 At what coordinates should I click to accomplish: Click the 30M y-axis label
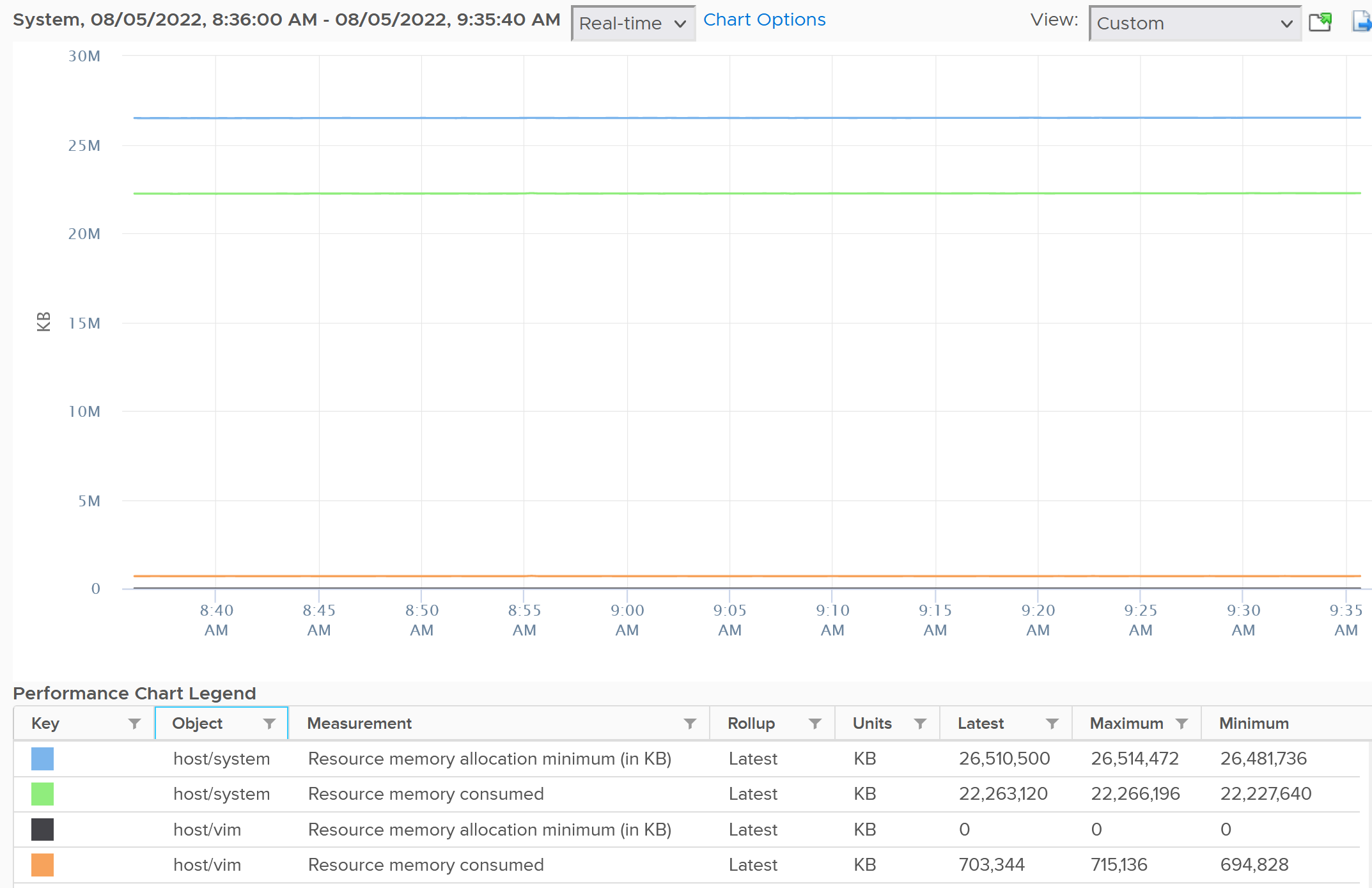click(84, 56)
